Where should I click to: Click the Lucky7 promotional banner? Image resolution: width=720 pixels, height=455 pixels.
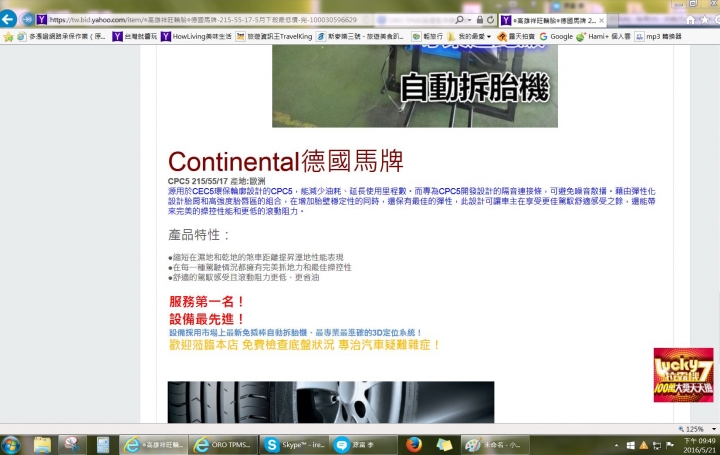683,375
